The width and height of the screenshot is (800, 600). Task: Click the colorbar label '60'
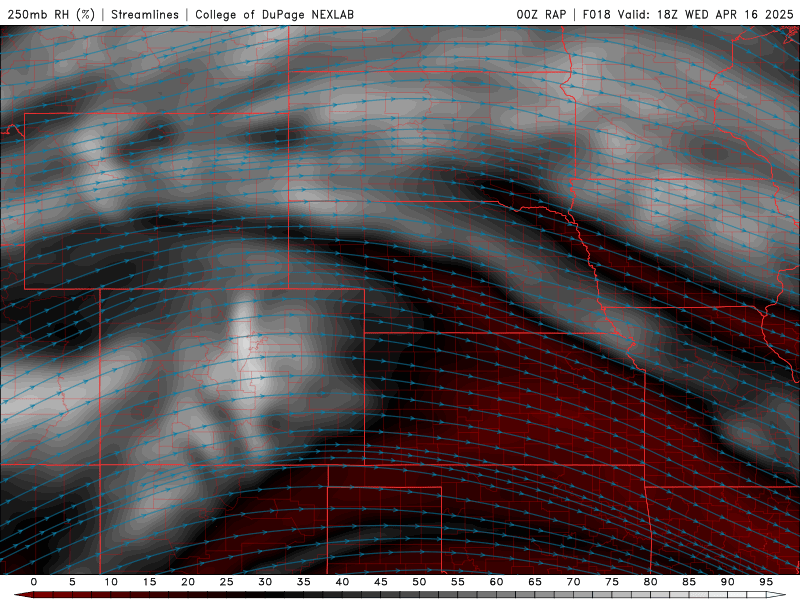496,582
